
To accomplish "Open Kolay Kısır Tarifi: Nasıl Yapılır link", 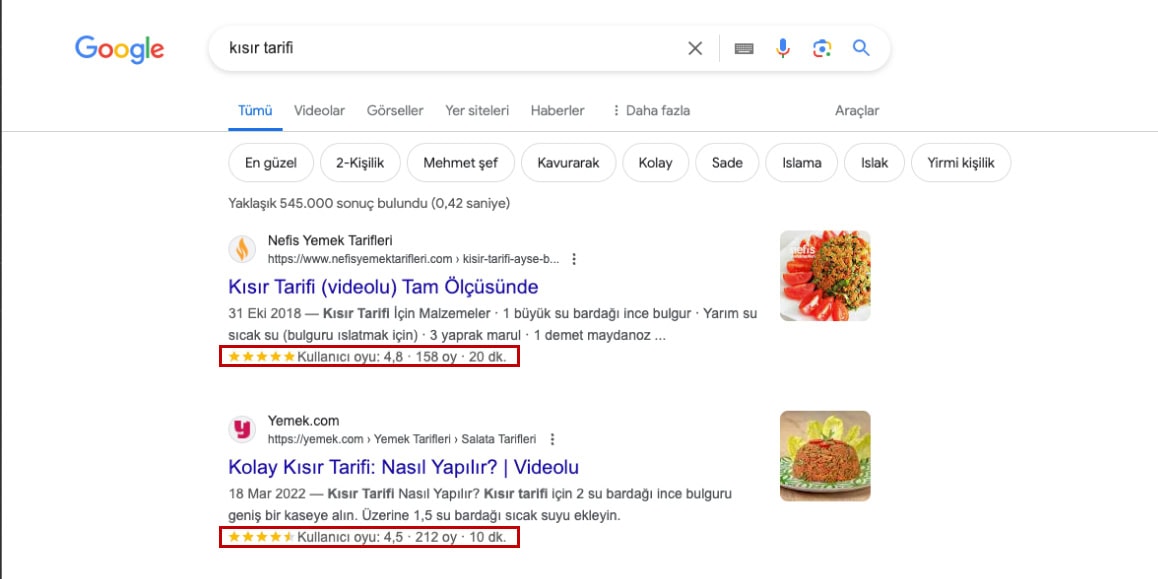I will tap(403, 467).
